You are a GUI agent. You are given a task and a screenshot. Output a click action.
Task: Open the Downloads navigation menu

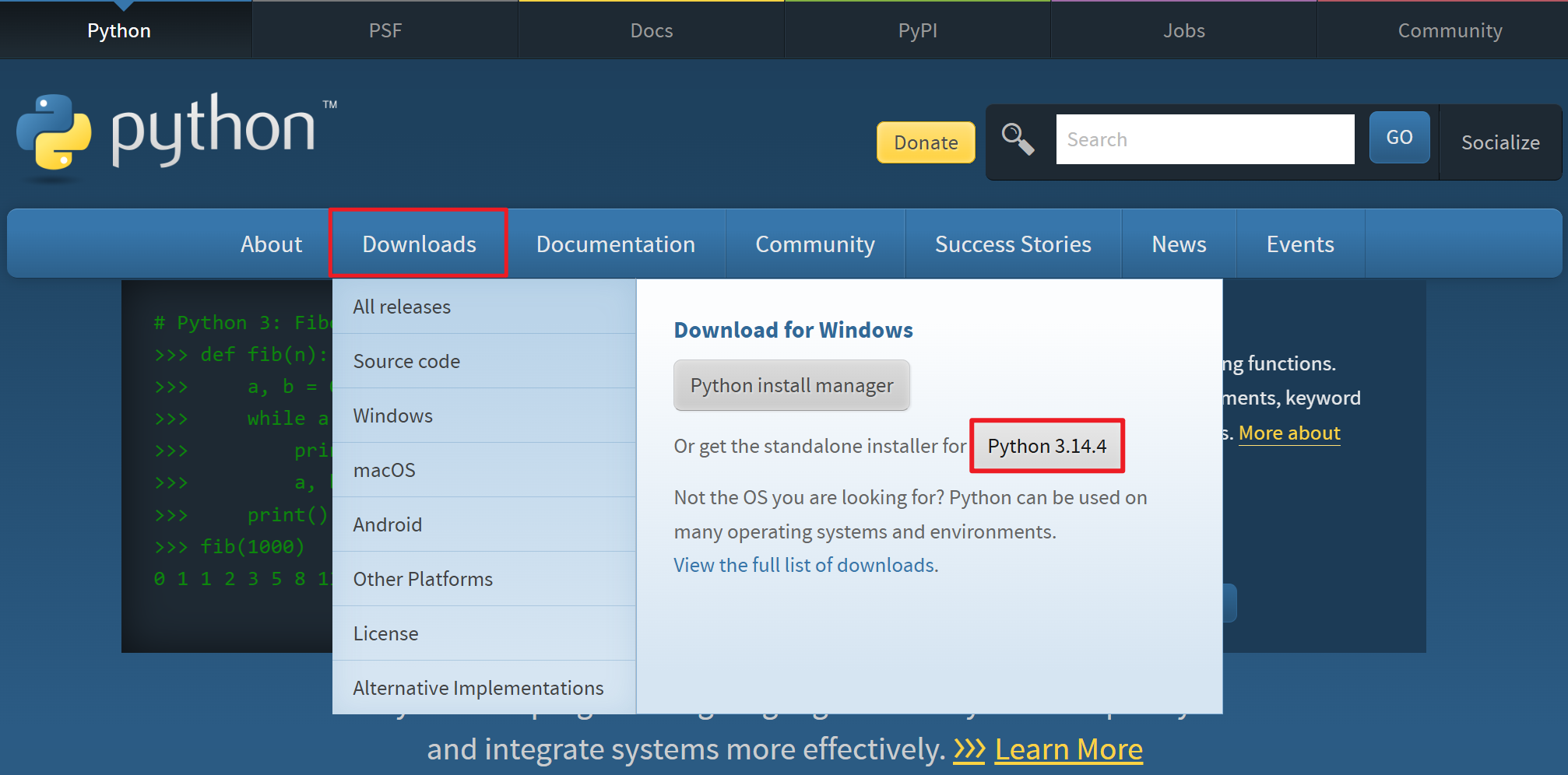[x=419, y=244]
